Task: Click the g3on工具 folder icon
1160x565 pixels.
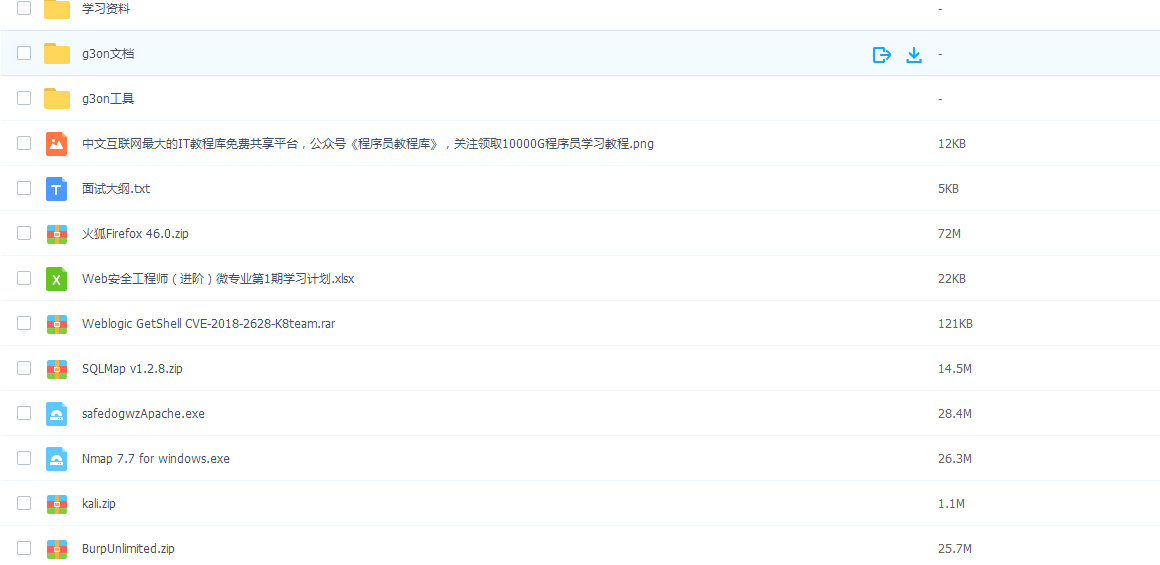Action: pos(57,98)
